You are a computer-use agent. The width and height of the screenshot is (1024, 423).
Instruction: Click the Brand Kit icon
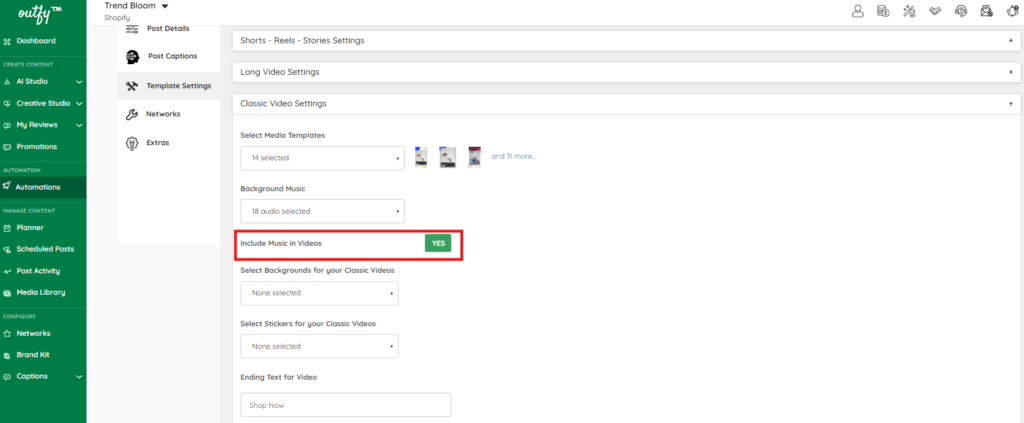tap(7, 355)
